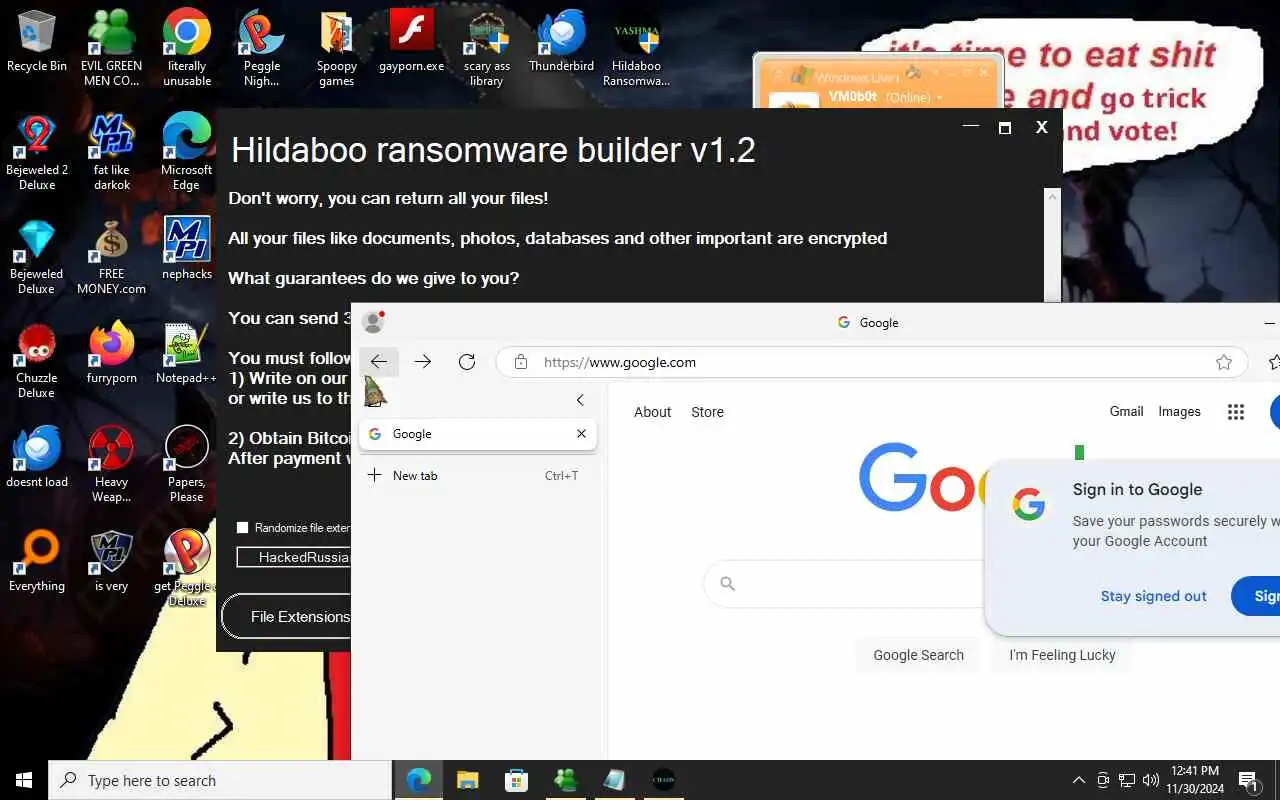Open the Images link on Google
Viewport: 1280px width, 800px height.
(x=1179, y=411)
